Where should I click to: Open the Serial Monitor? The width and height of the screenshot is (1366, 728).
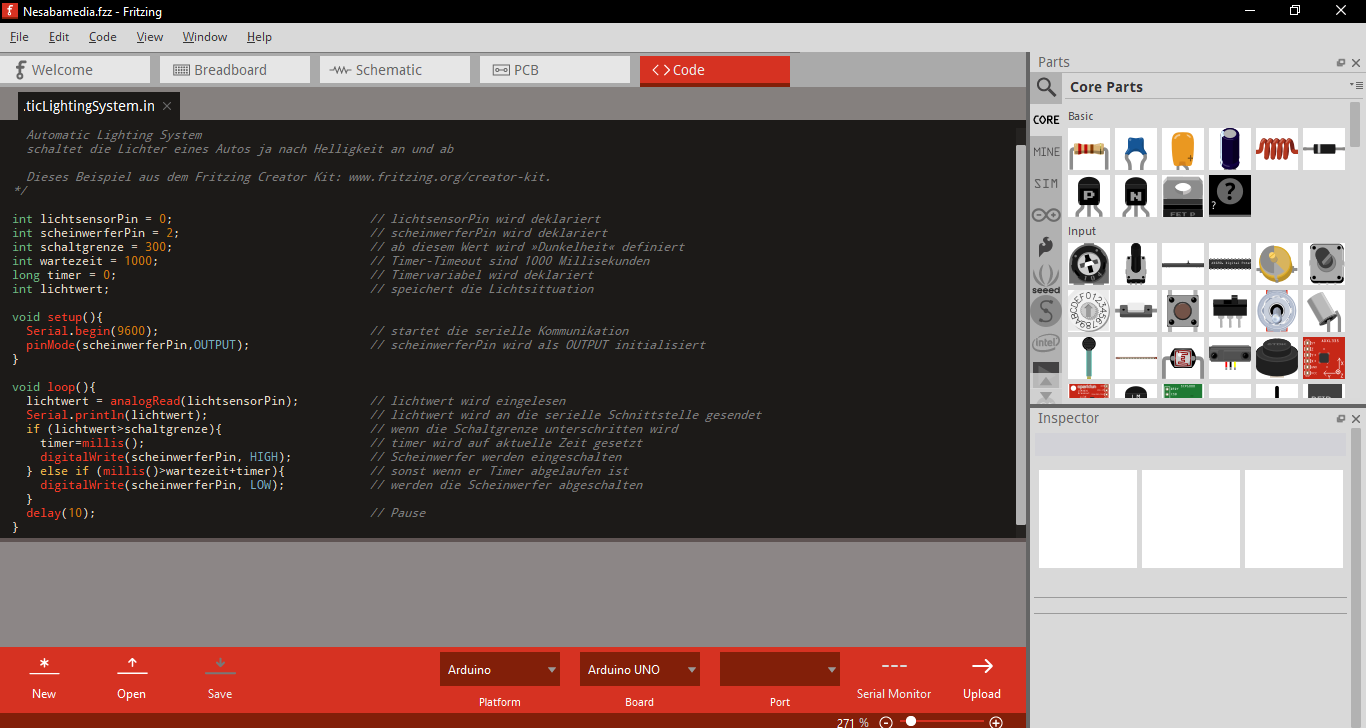click(893, 677)
